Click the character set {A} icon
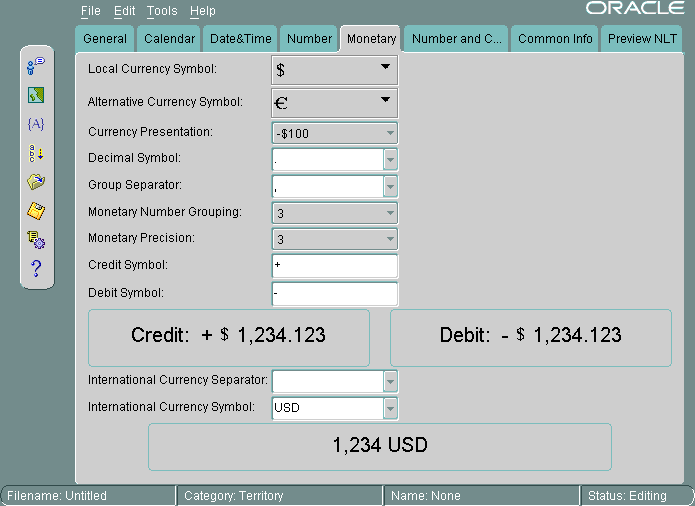 [x=36, y=124]
